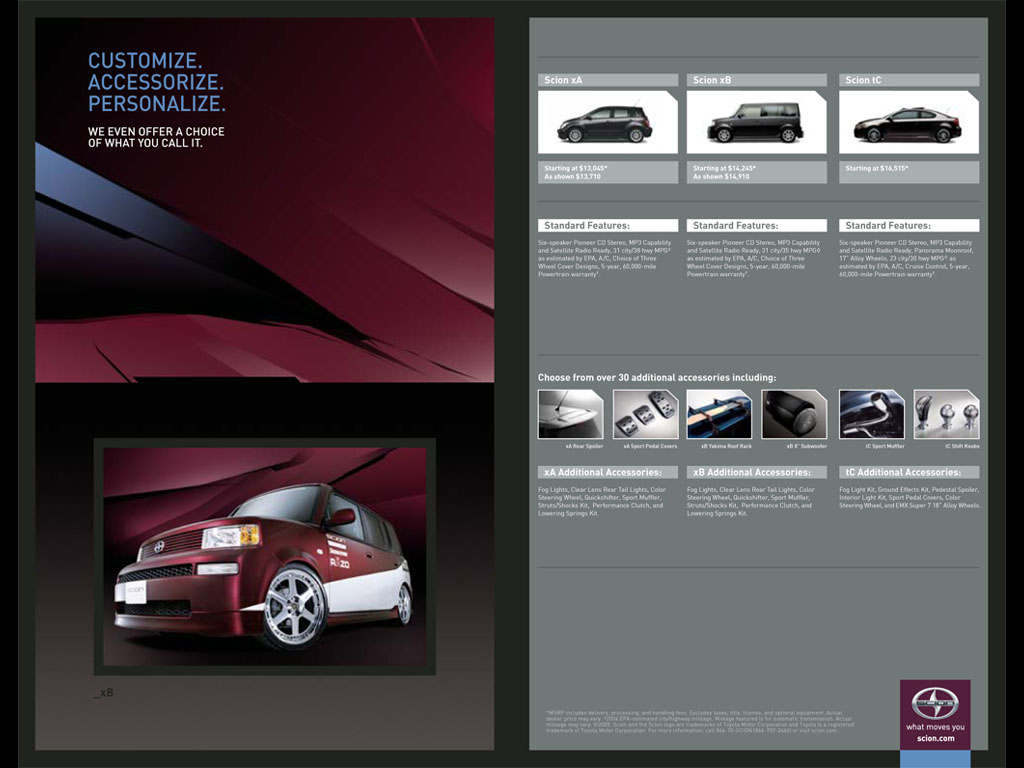Click the 'CUSTOMIZE.' headline word

click(145, 61)
